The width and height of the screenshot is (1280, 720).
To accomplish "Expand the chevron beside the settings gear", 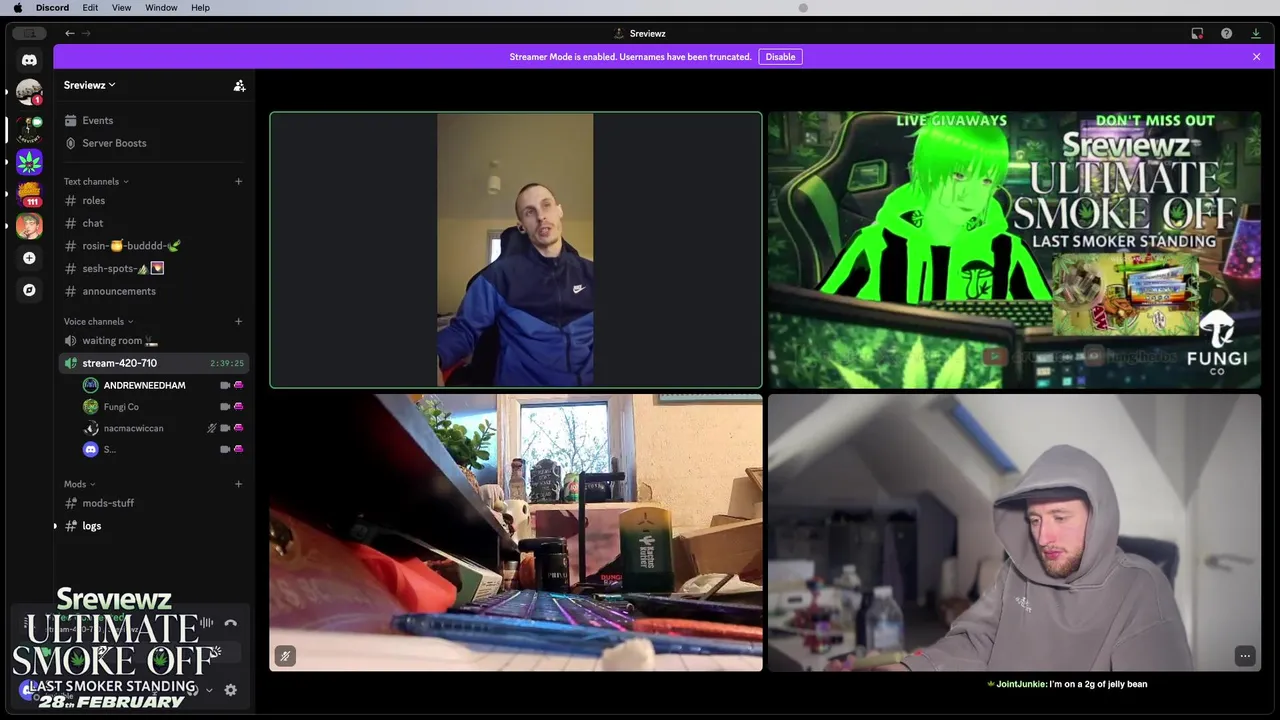I will pyautogui.click(x=209, y=690).
